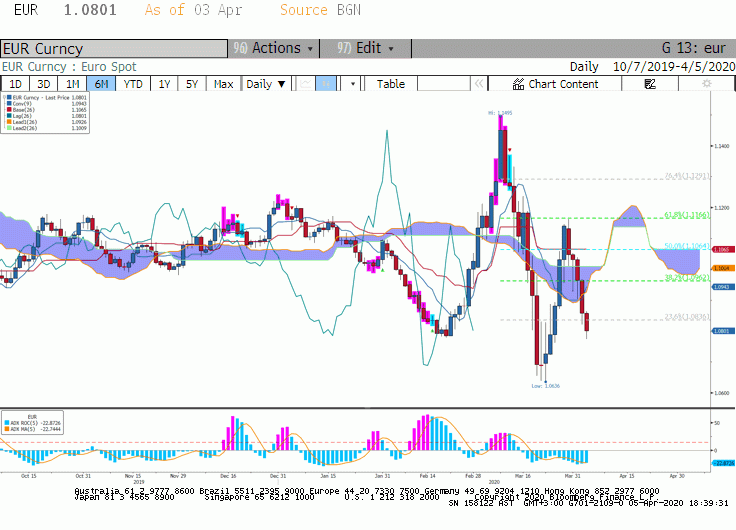The height and width of the screenshot is (530, 736).
Task: Click the 1.0801 header quote value
Action: pos(90,10)
